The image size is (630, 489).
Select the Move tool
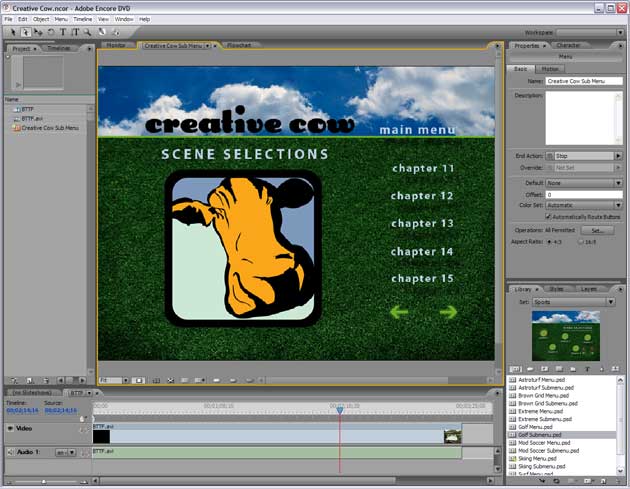38,32
